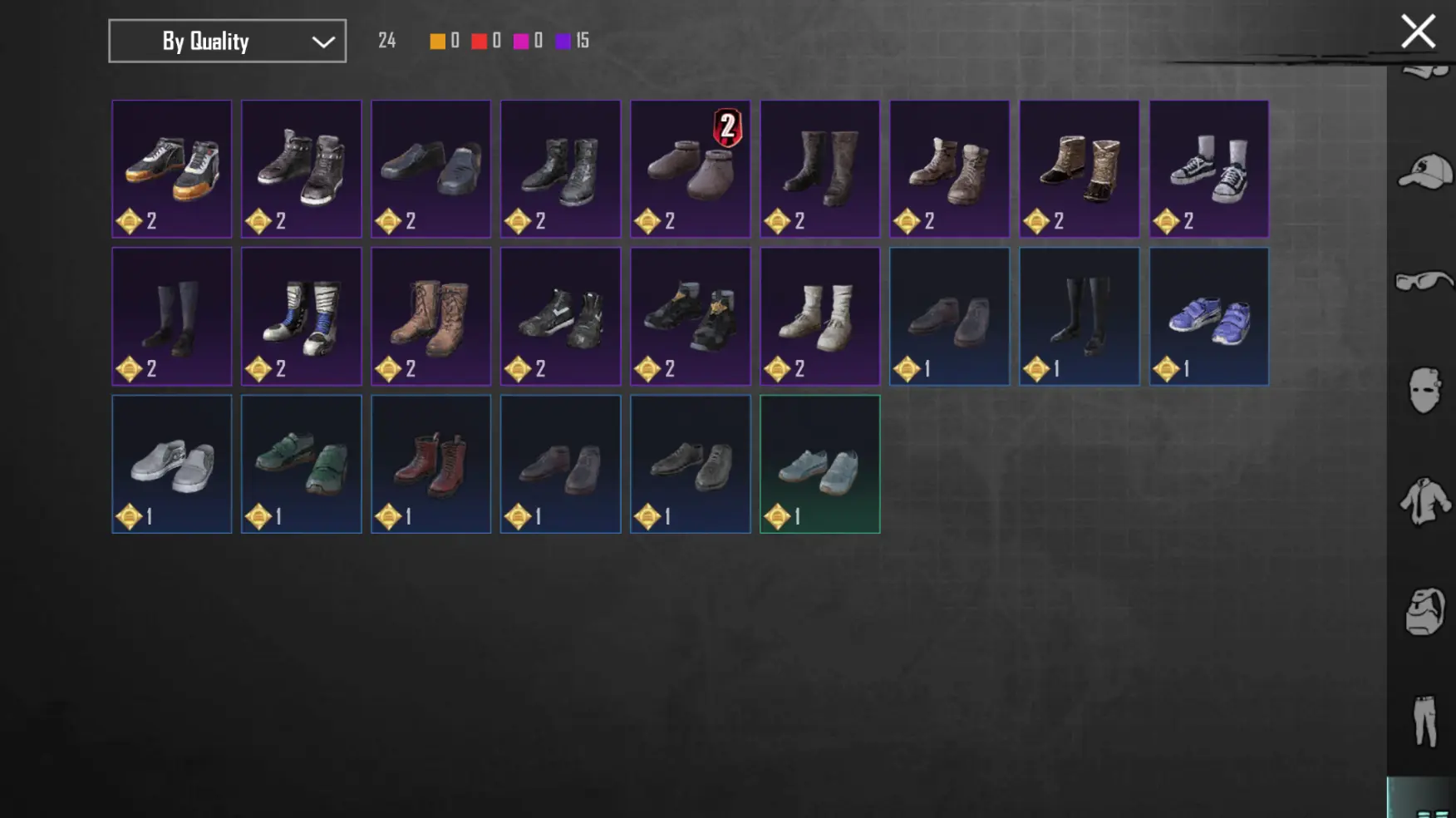The height and width of the screenshot is (818, 1456).
Task: Filter by red quality swatch
Action: (x=479, y=41)
